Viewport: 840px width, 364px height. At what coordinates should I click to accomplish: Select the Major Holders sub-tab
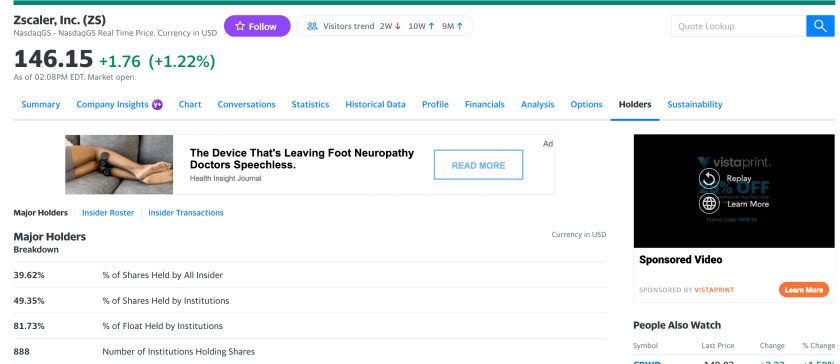(x=41, y=213)
